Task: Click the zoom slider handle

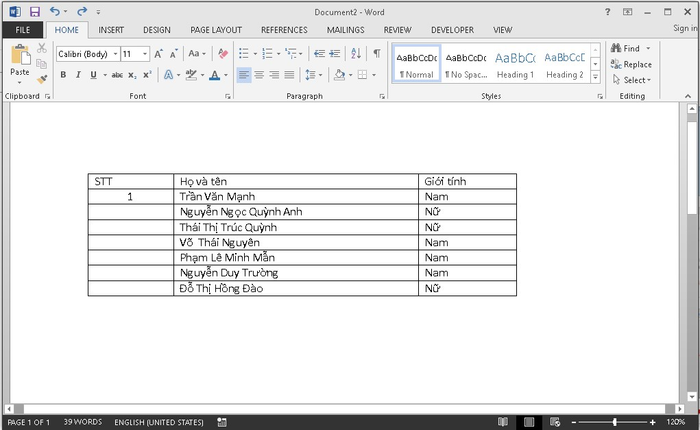Action: pos(615,422)
